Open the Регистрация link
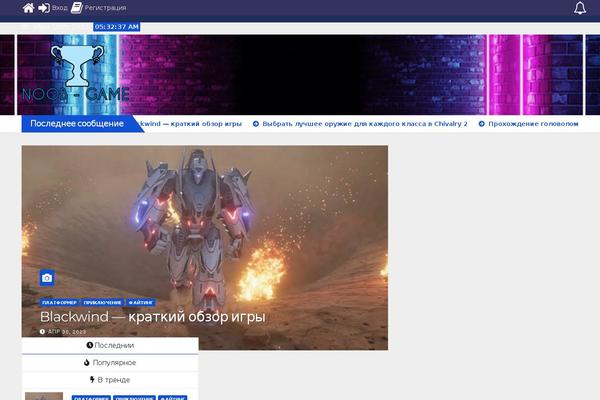The width and height of the screenshot is (600, 400). [x=105, y=8]
